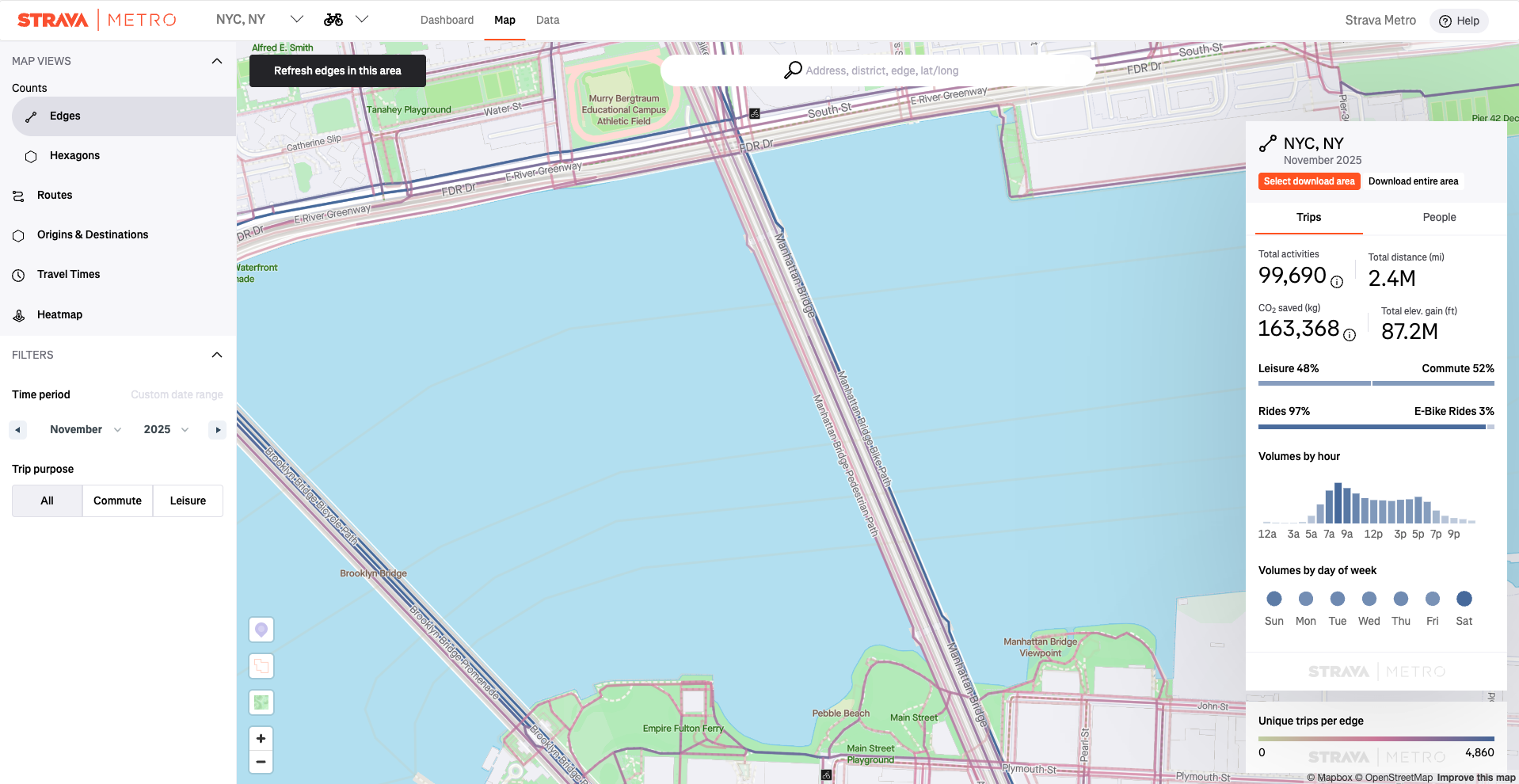Click the Select download area button
This screenshot has width=1519, height=784.
pos(1309,181)
